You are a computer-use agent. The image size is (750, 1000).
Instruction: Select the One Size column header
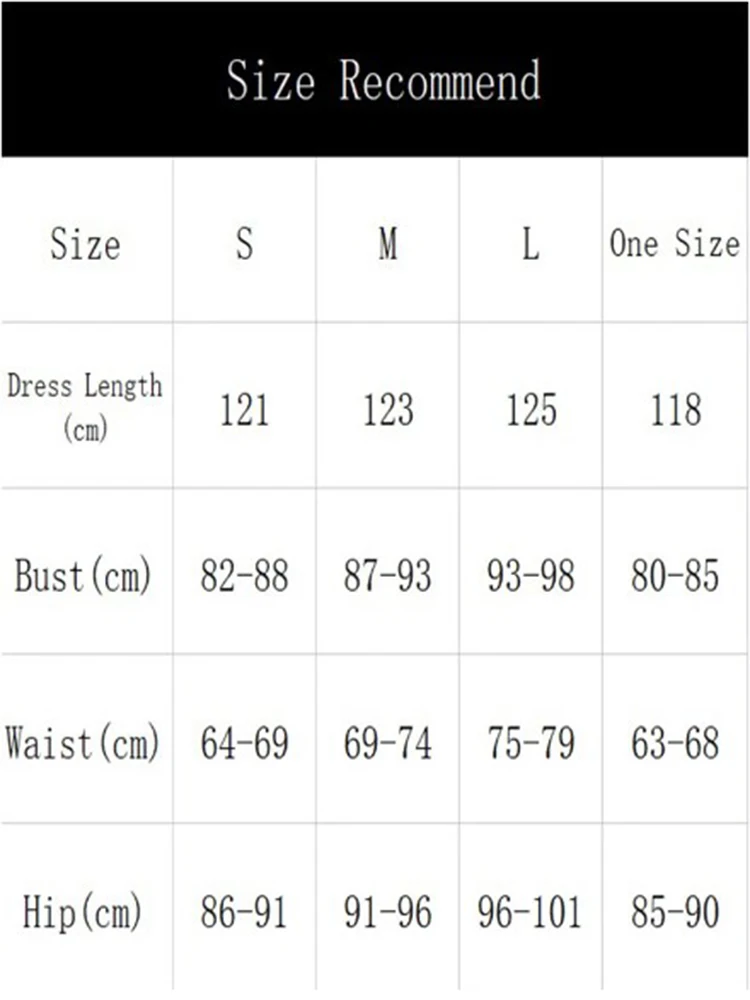tap(675, 243)
